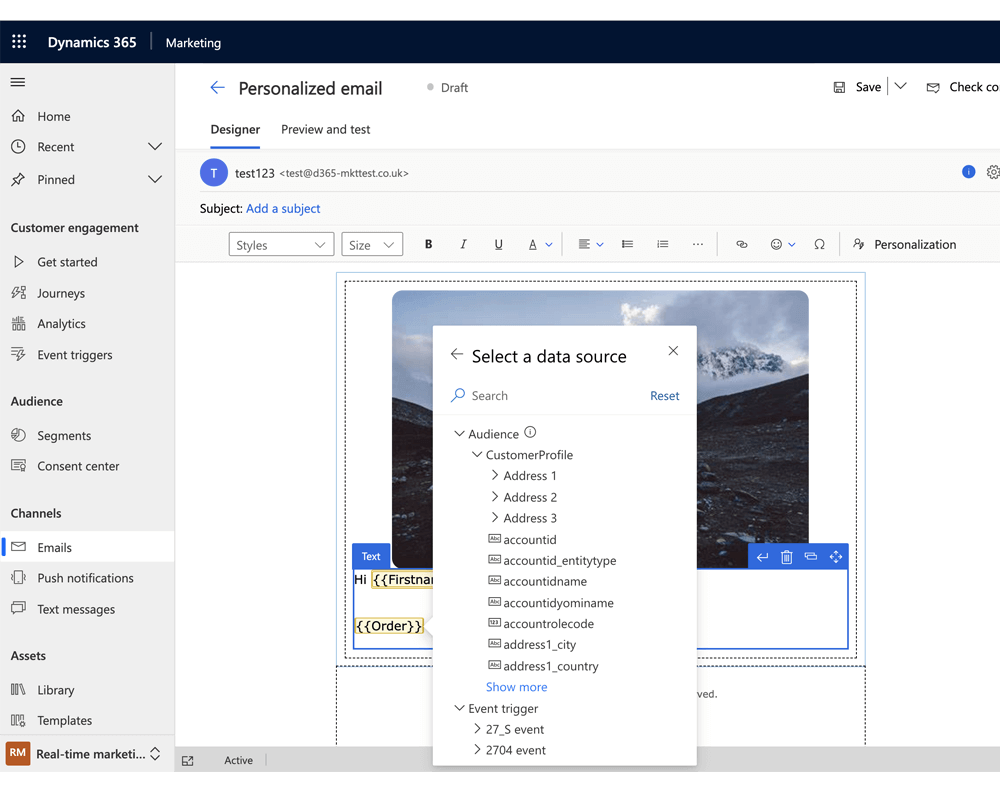Viewport: 1000px width, 800px height.
Task: Delete the text block with trash icon
Action: click(786, 558)
